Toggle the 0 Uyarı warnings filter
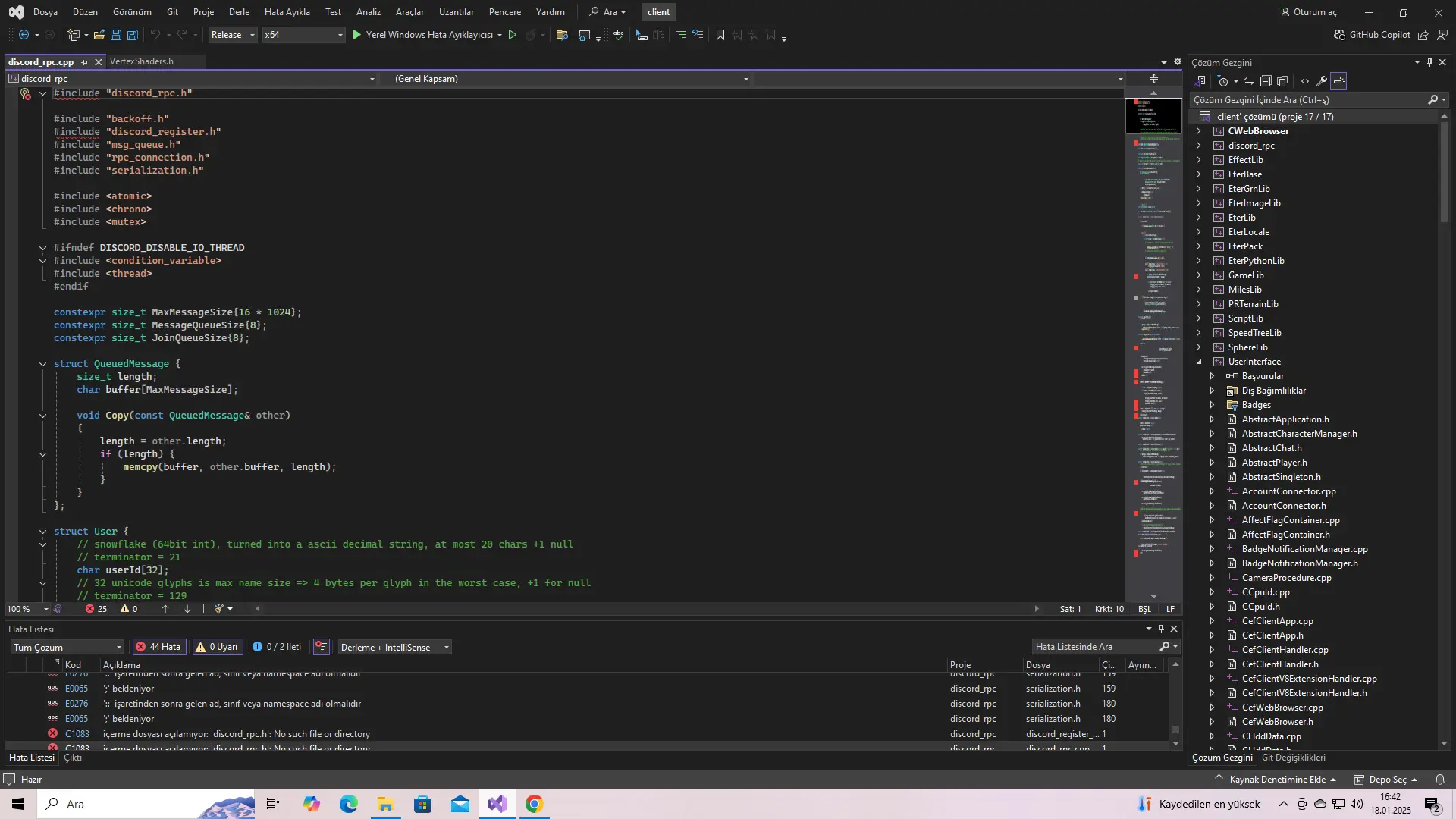This screenshot has width=1456, height=819. click(x=217, y=647)
